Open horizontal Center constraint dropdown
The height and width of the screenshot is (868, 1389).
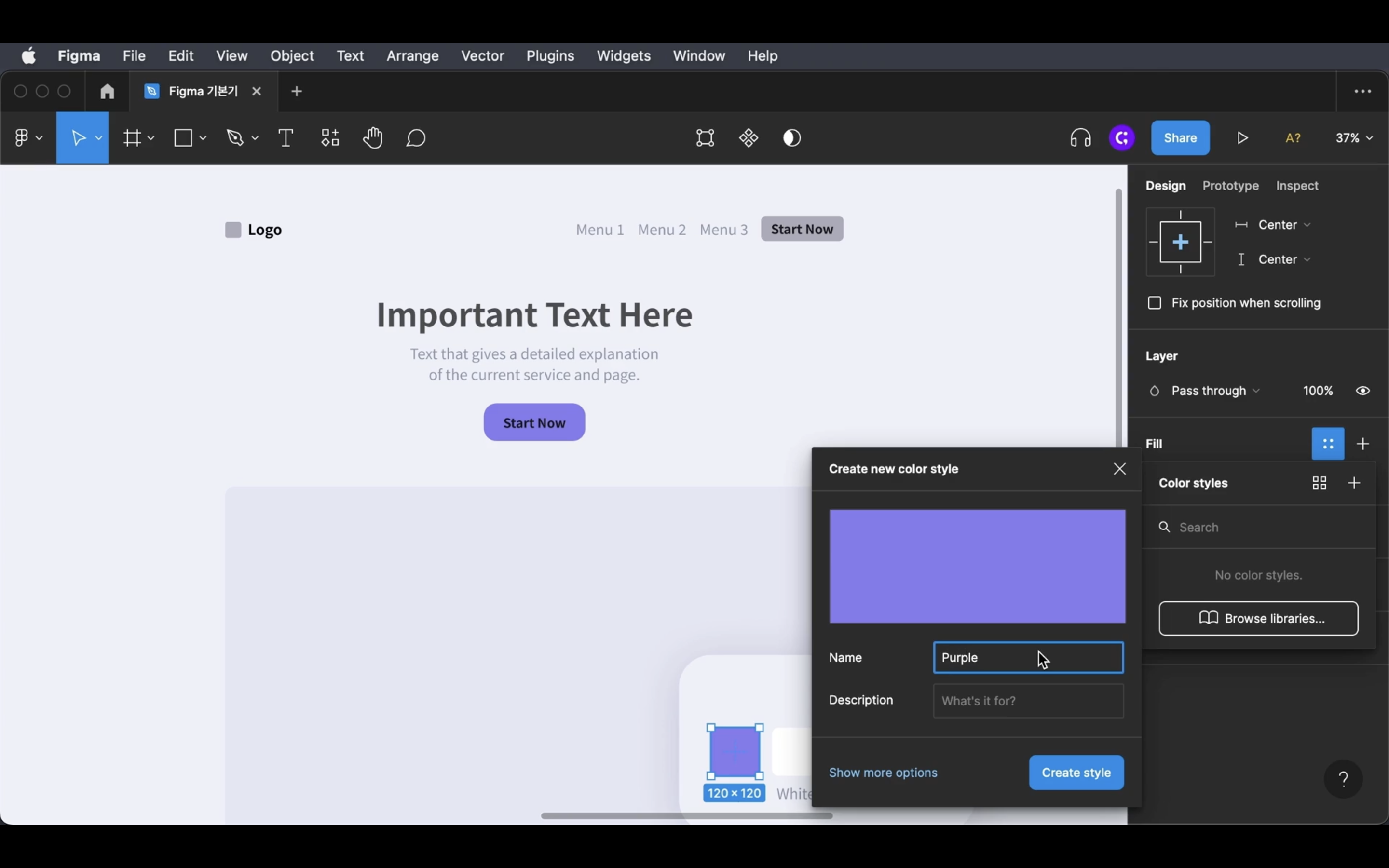point(1284,224)
